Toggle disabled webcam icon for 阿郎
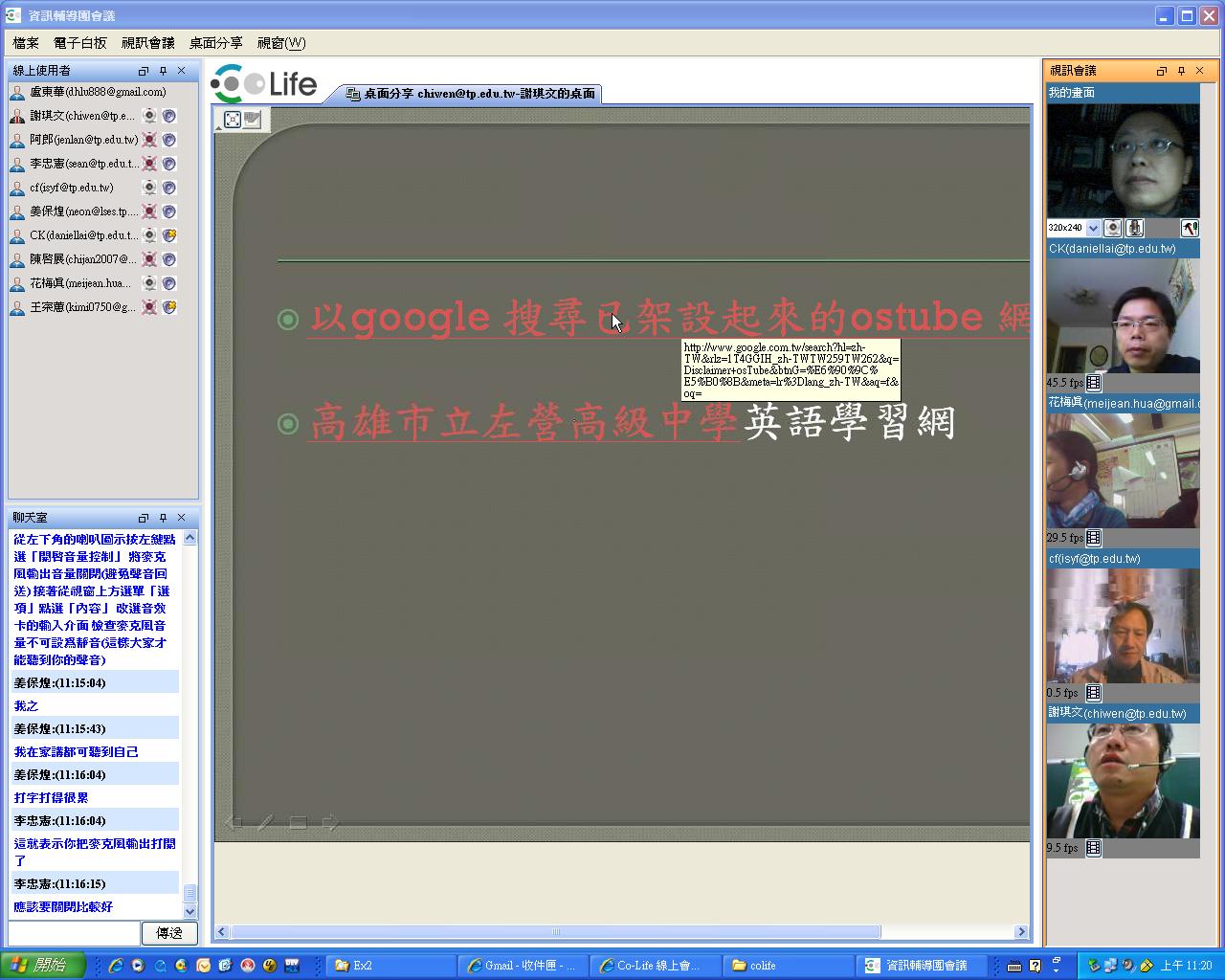This screenshot has width=1225, height=980. 149,140
